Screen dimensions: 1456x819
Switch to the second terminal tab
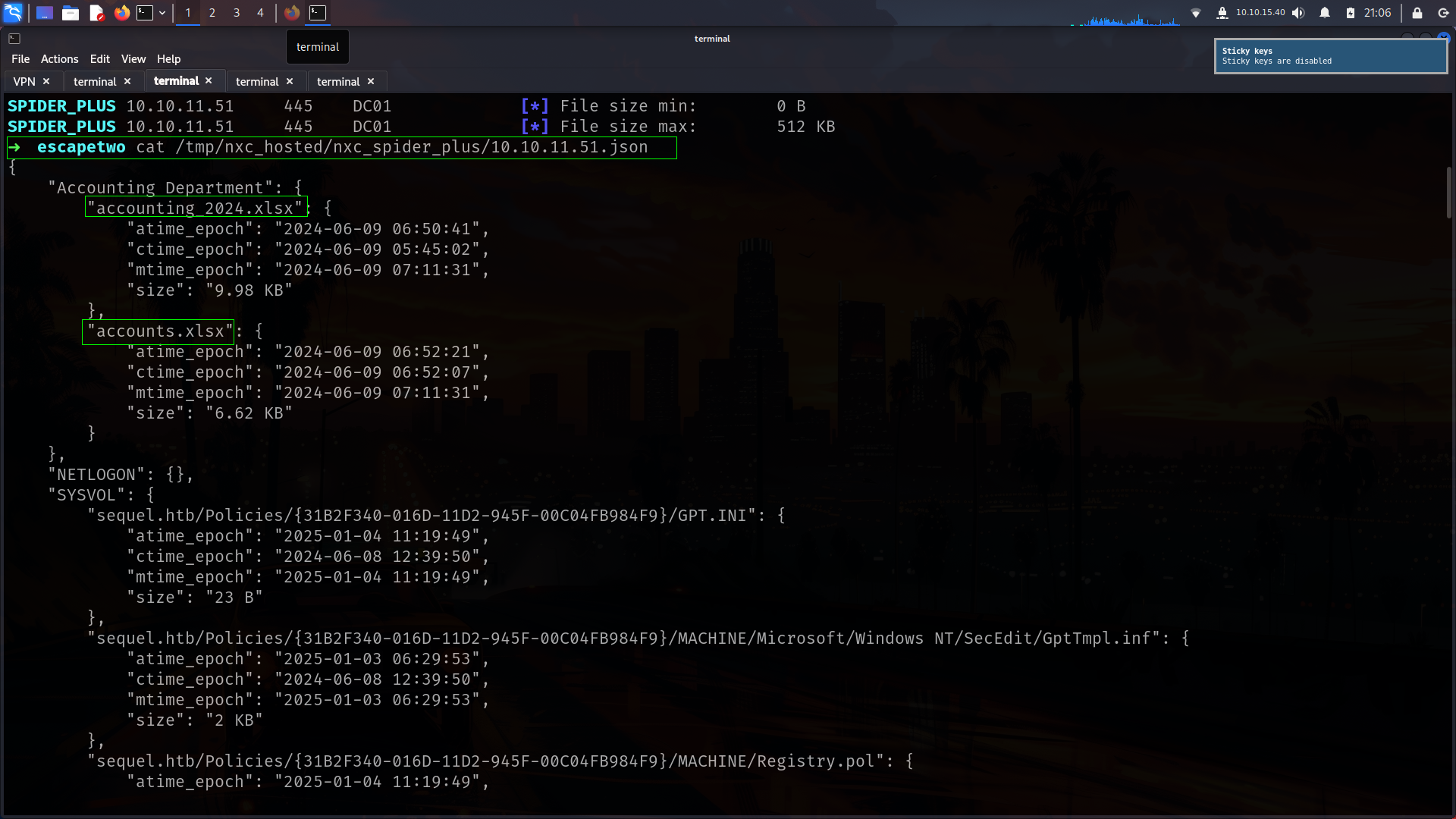click(95, 81)
